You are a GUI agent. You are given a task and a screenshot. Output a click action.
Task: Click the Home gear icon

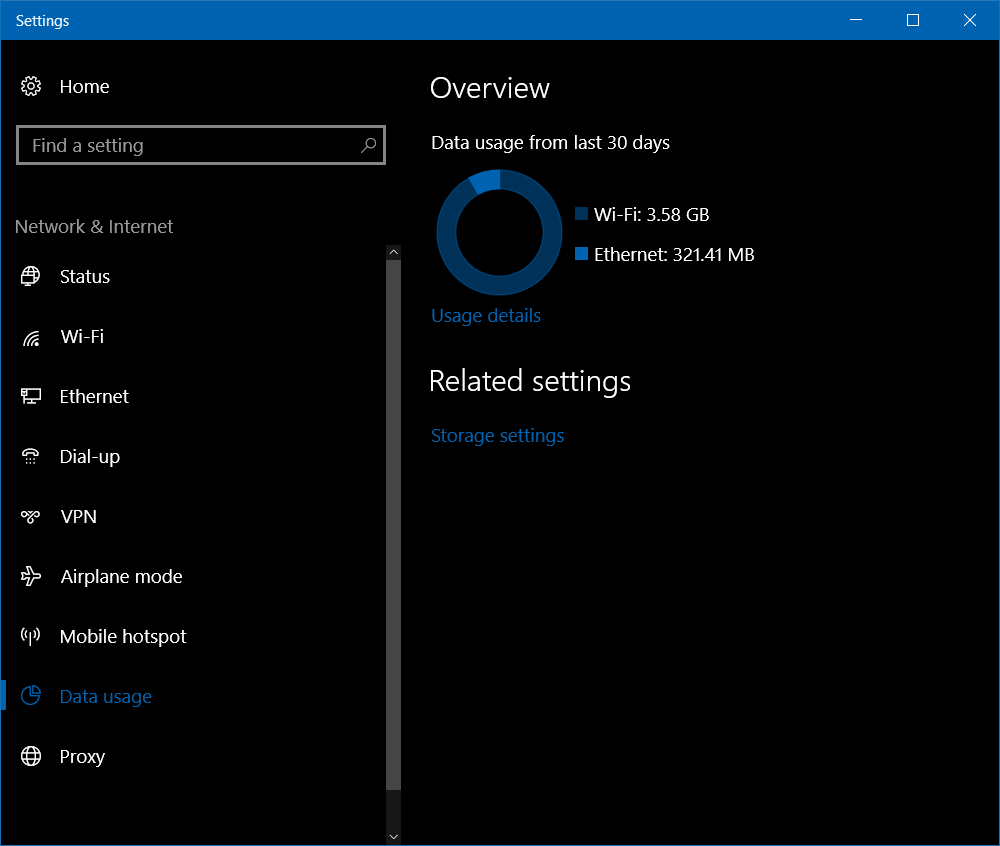click(x=31, y=87)
